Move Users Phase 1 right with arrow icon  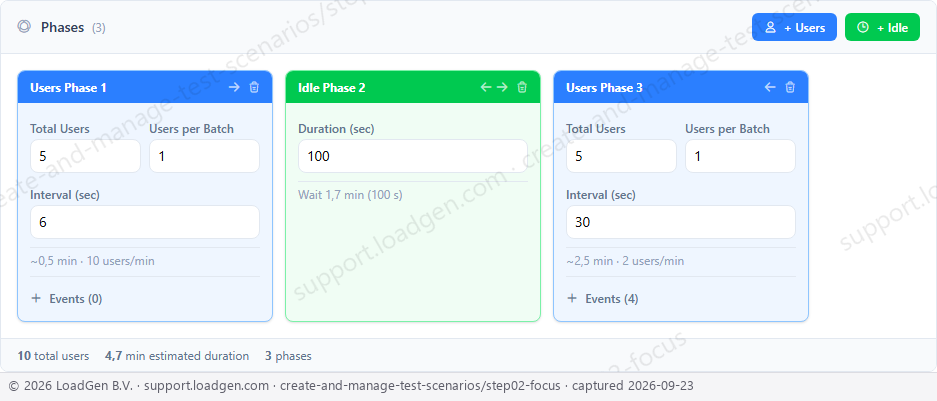point(234,87)
